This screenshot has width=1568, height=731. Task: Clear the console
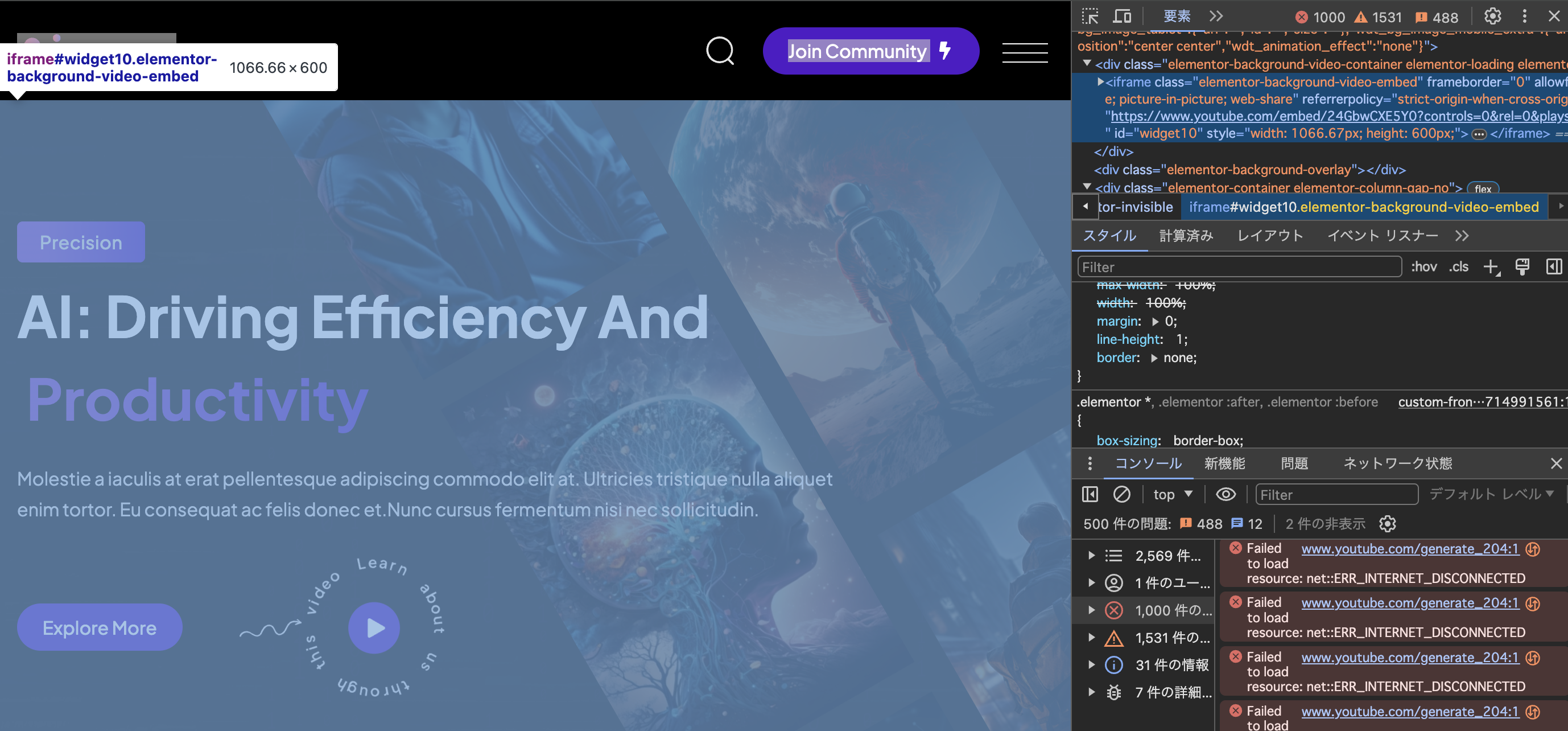coord(1121,495)
